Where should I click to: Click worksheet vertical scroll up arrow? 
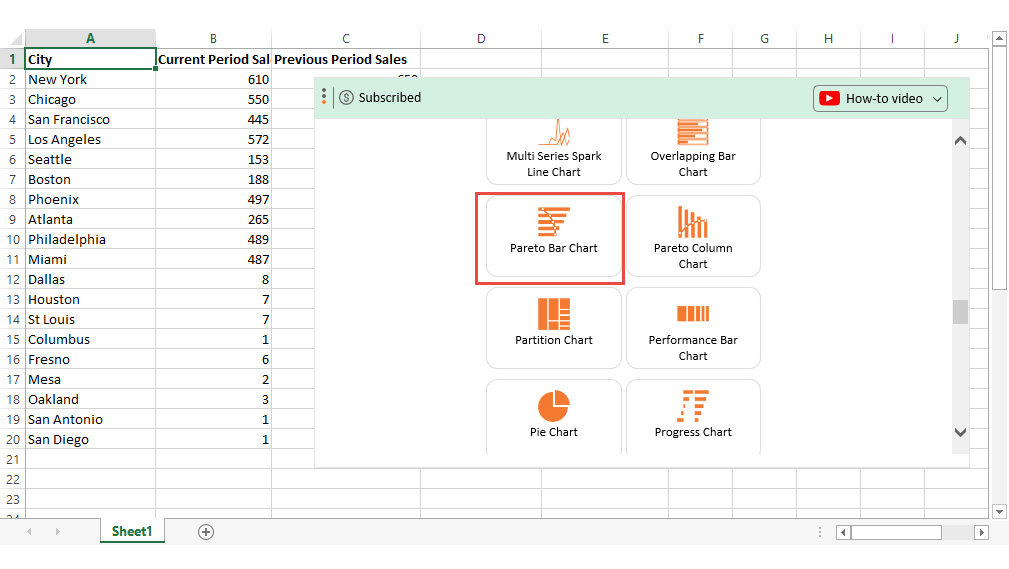coord(999,39)
